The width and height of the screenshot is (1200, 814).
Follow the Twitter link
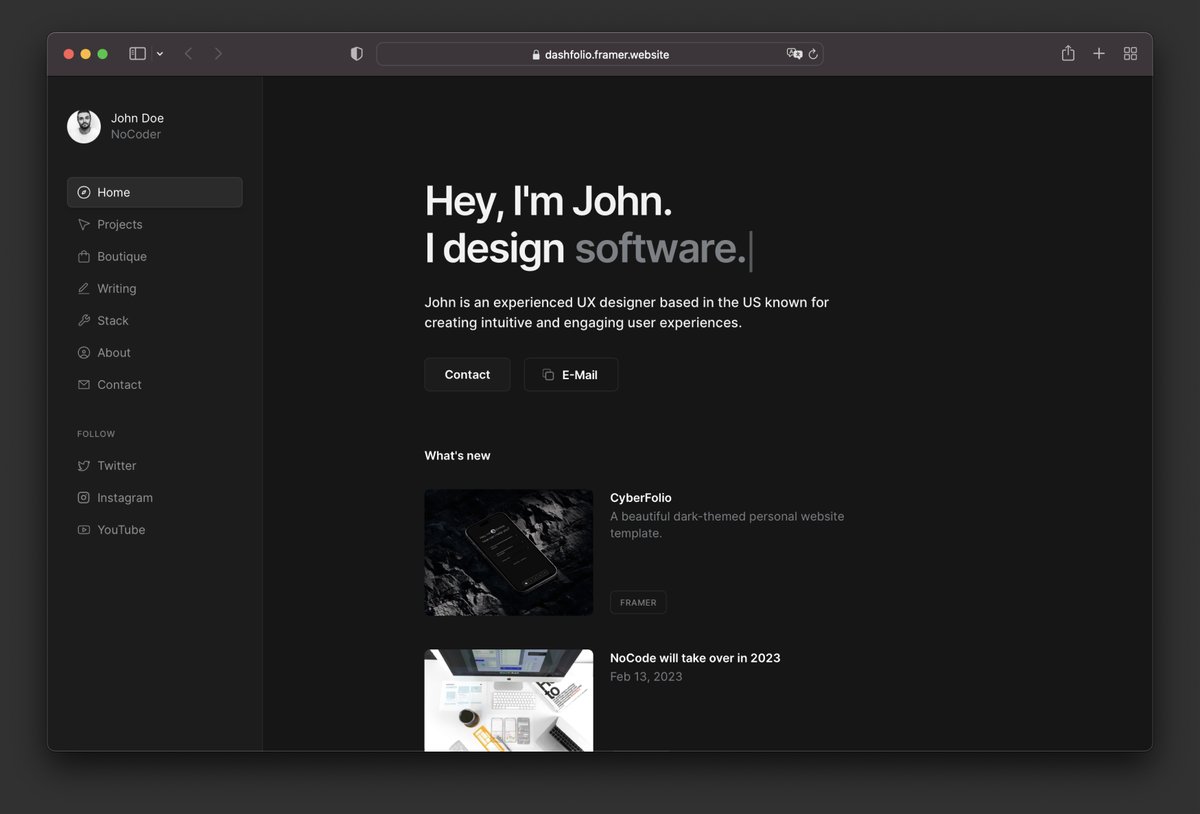tap(155, 465)
